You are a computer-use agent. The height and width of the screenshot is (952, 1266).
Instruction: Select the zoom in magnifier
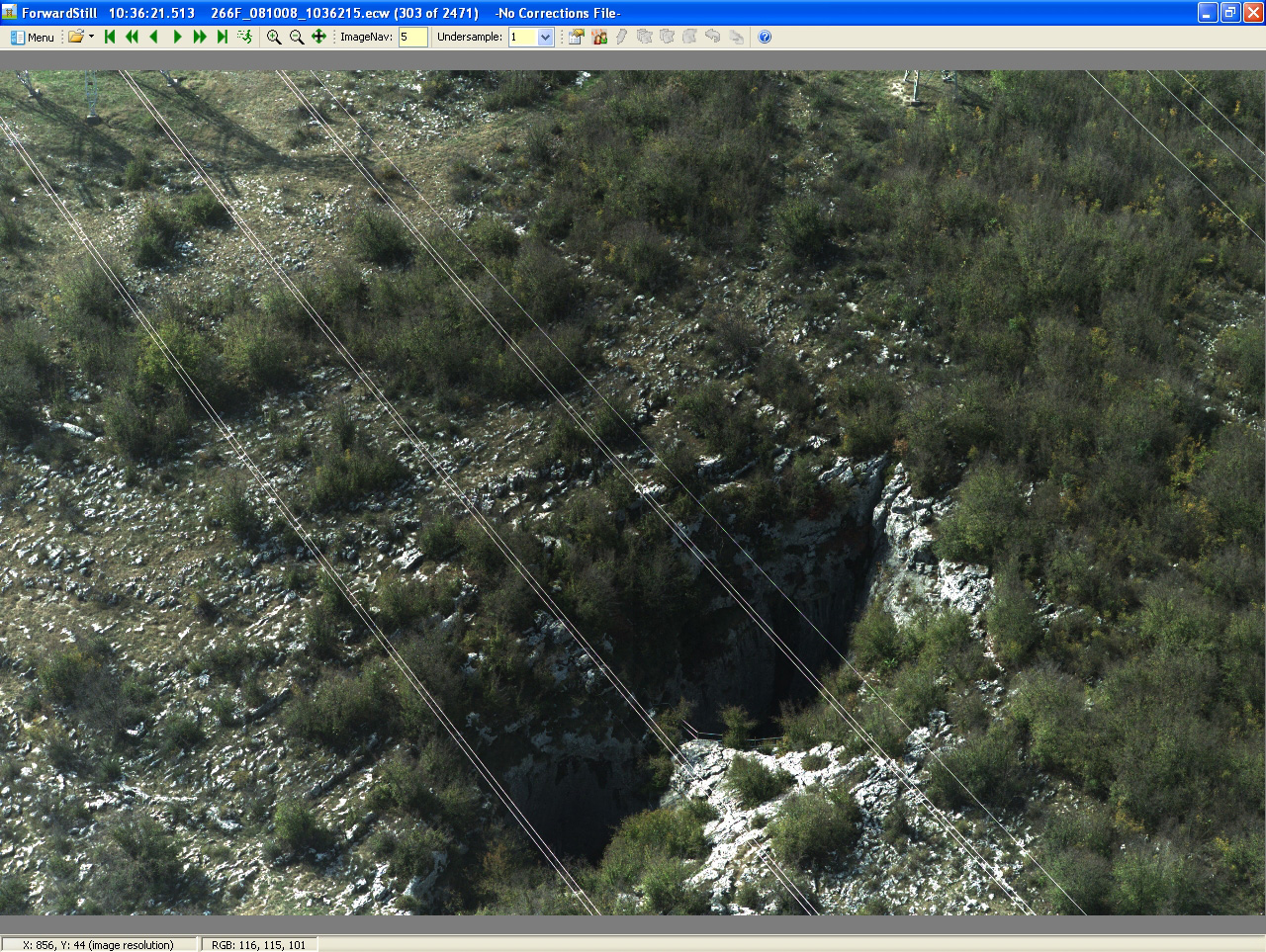[274, 37]
